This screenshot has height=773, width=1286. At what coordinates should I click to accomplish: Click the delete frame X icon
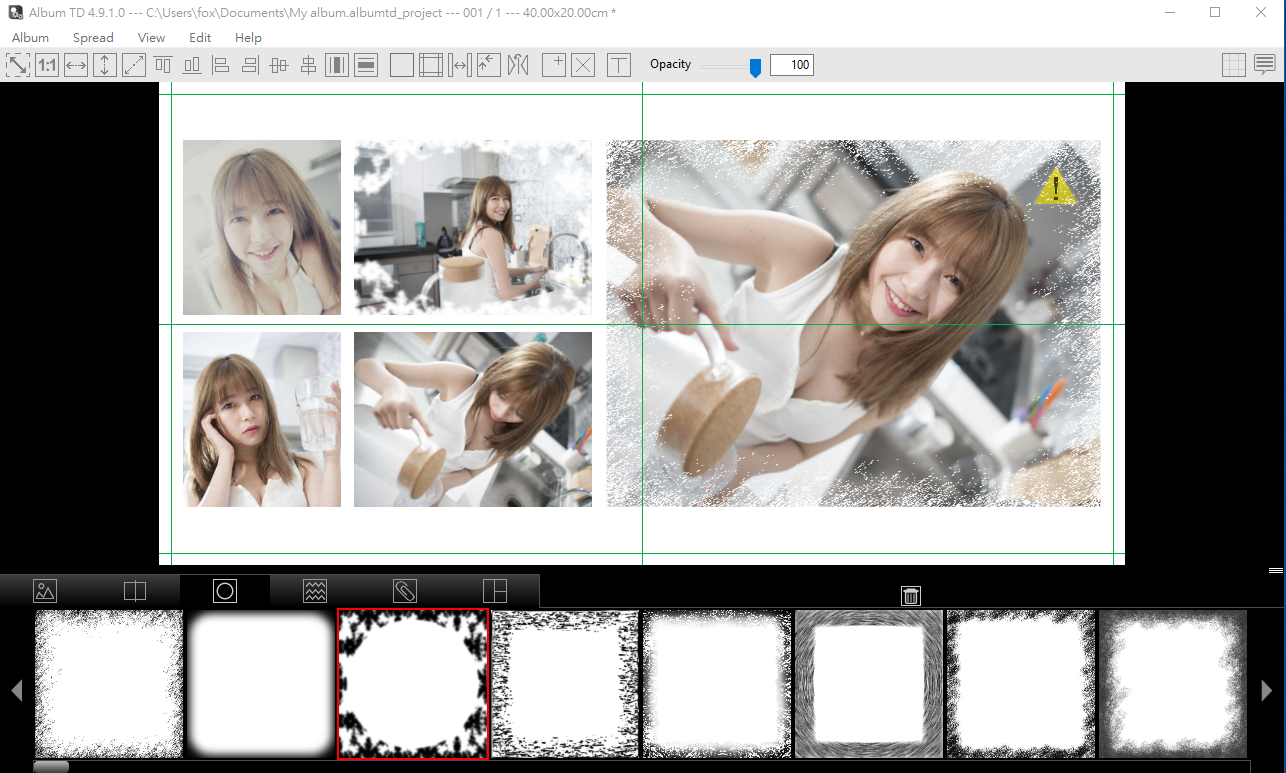pos(583,65)
